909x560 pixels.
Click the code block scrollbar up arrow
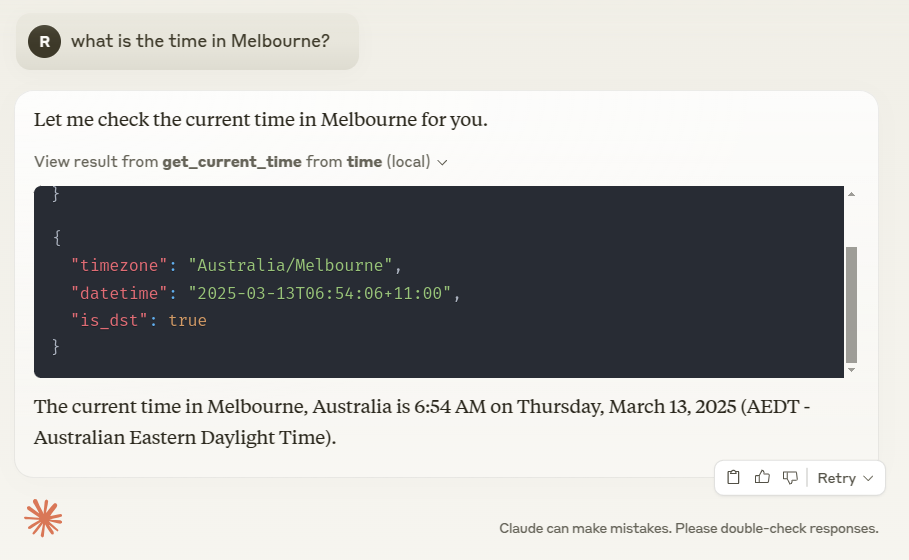click(x=851, y=194)
